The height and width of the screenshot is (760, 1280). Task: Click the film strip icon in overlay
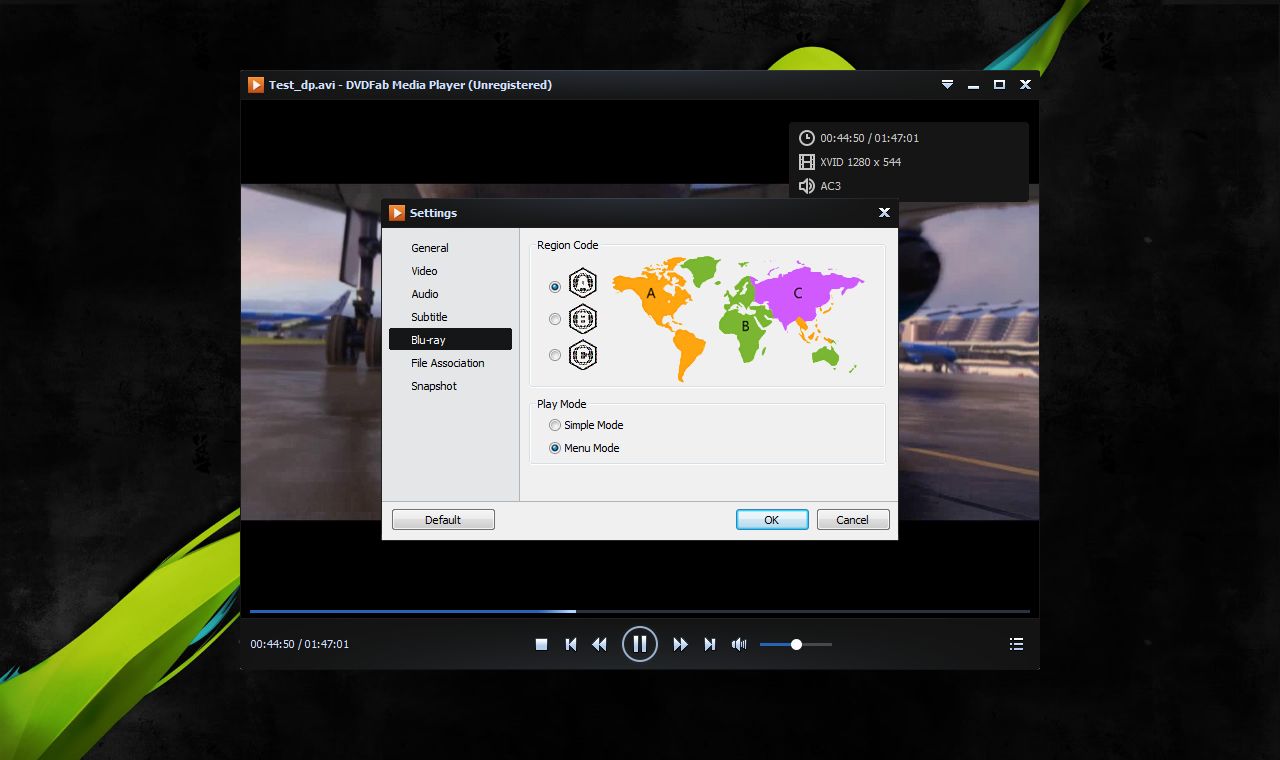pos(807,162)
